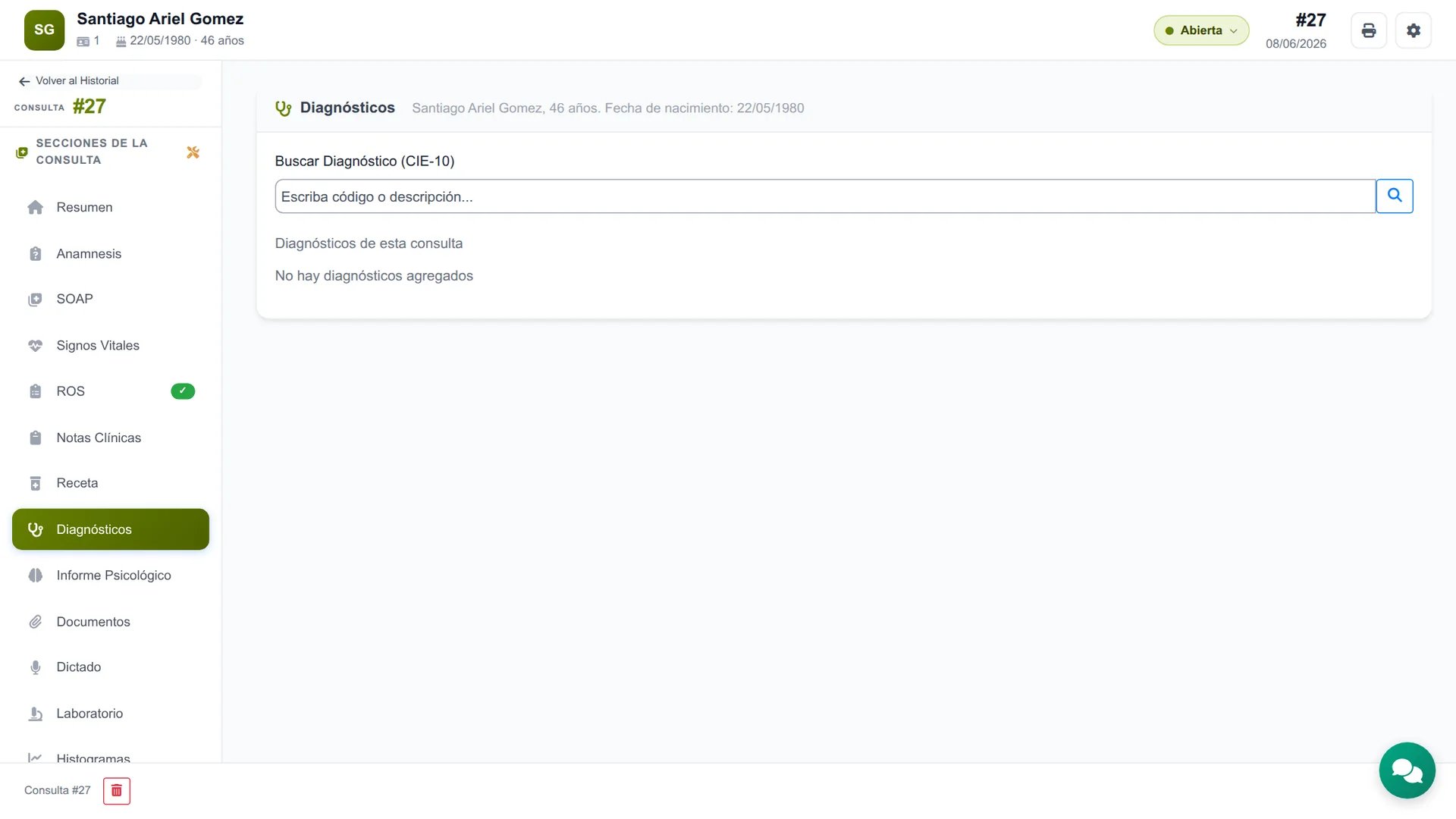Select the Diagnósticos sidebar item
The width and height of the screenshot is (1456, 819).
click(111, 529)
